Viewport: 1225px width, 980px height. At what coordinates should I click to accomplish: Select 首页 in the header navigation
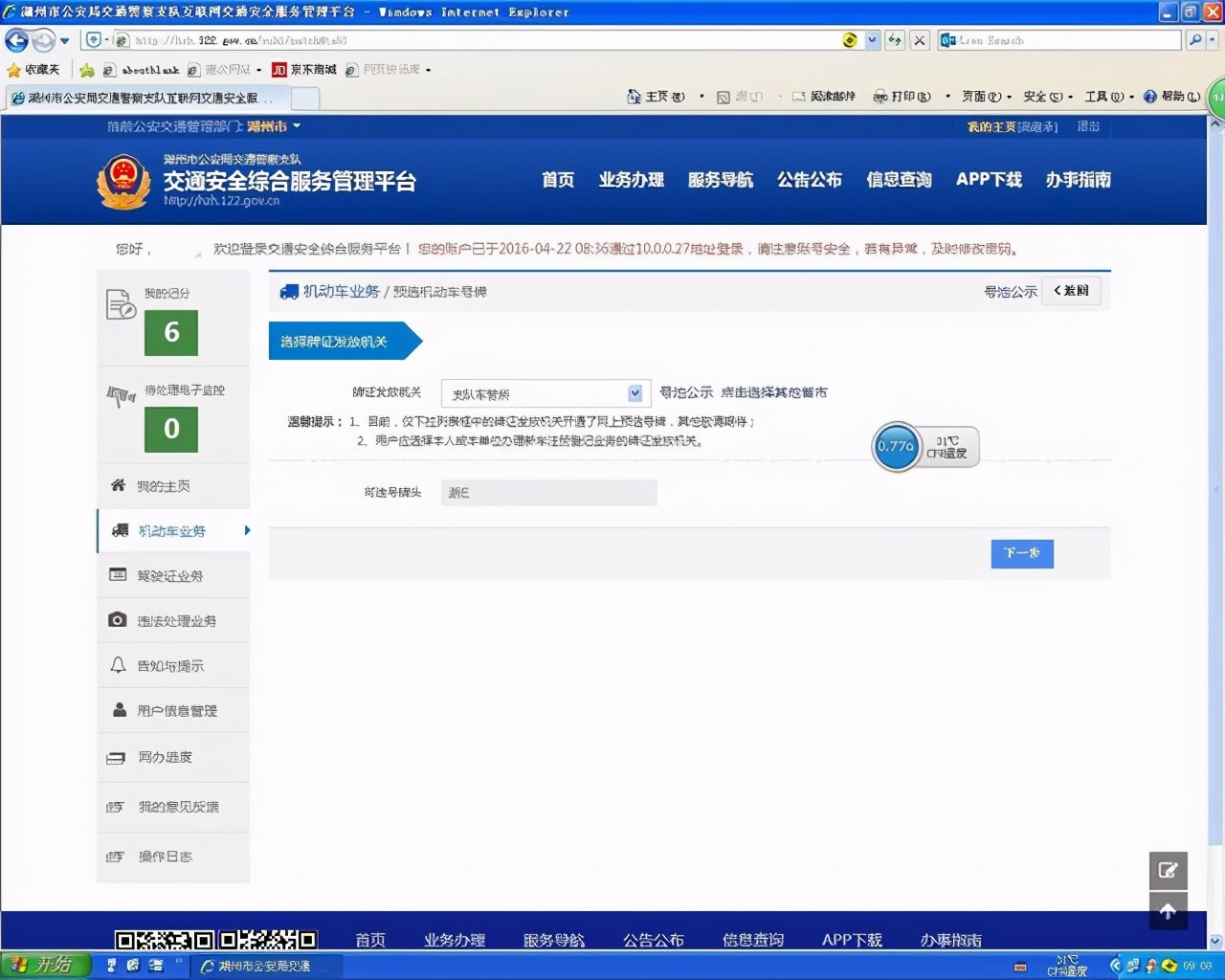pos(558,180)
